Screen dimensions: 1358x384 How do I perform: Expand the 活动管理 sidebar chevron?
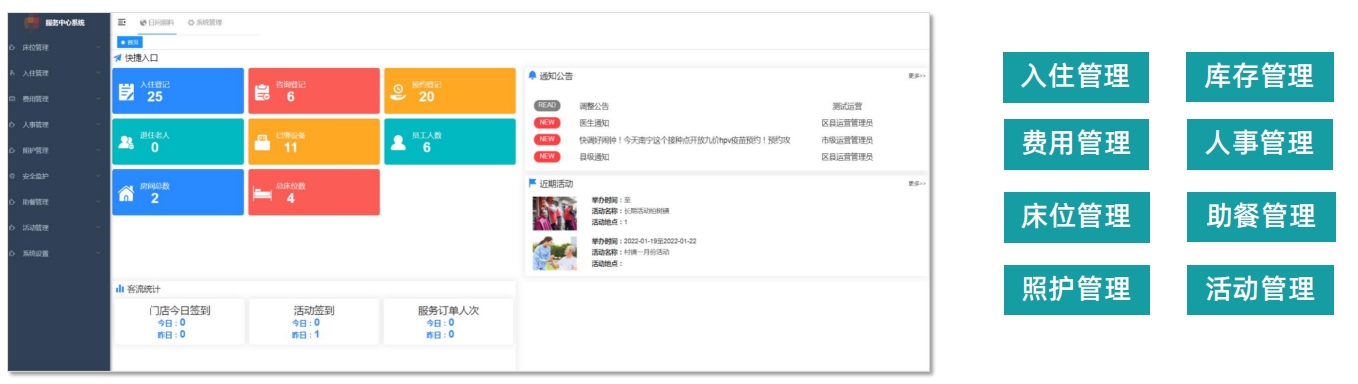[99, 228]
